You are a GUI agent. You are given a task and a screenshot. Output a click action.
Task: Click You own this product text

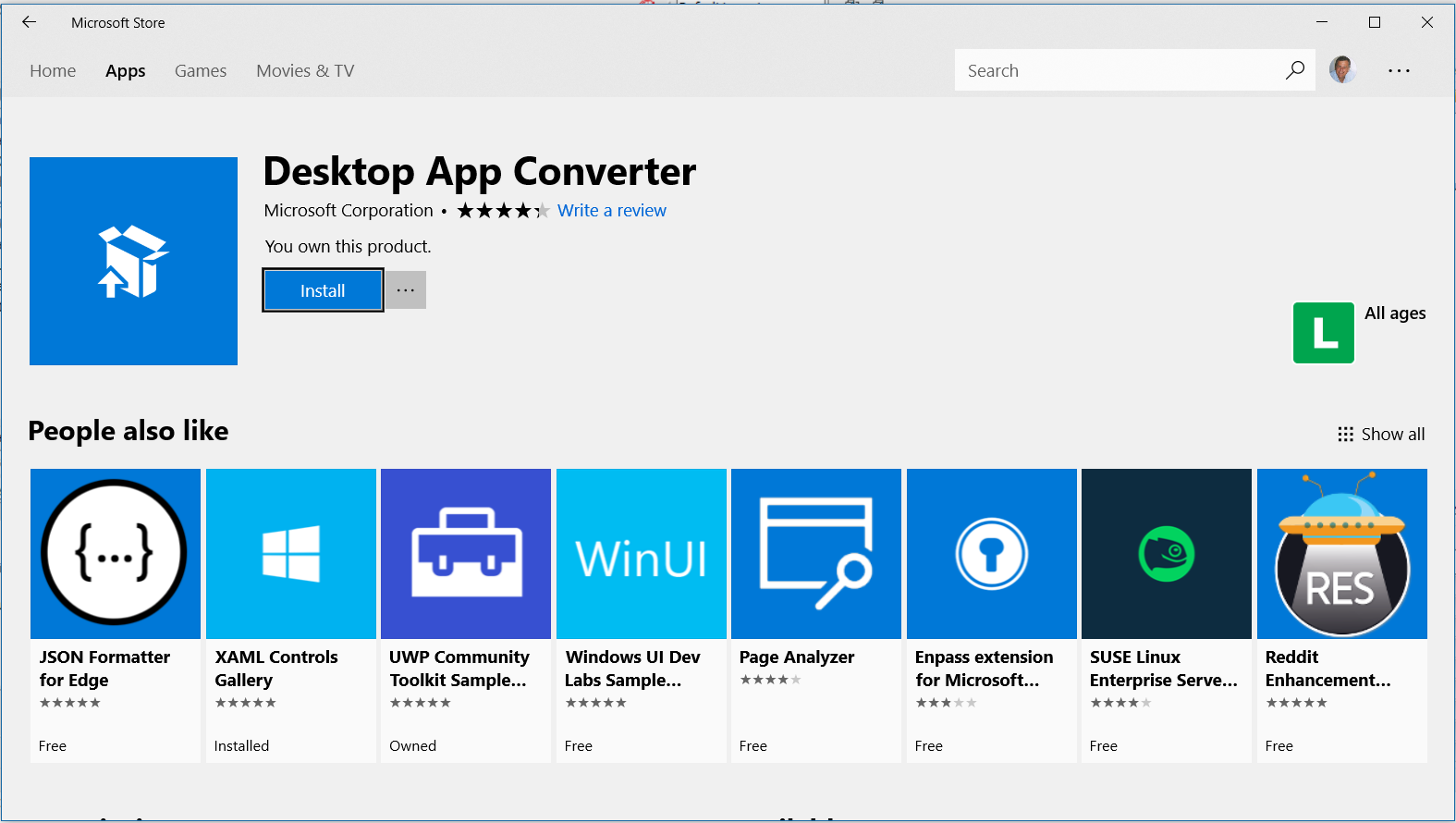click(348, 247)
